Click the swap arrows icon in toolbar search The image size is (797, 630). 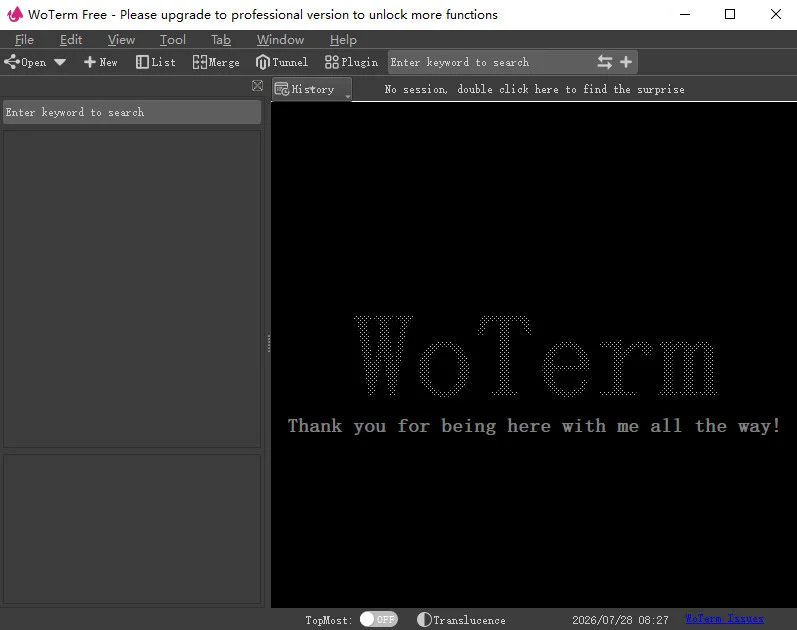coord(604,62)
